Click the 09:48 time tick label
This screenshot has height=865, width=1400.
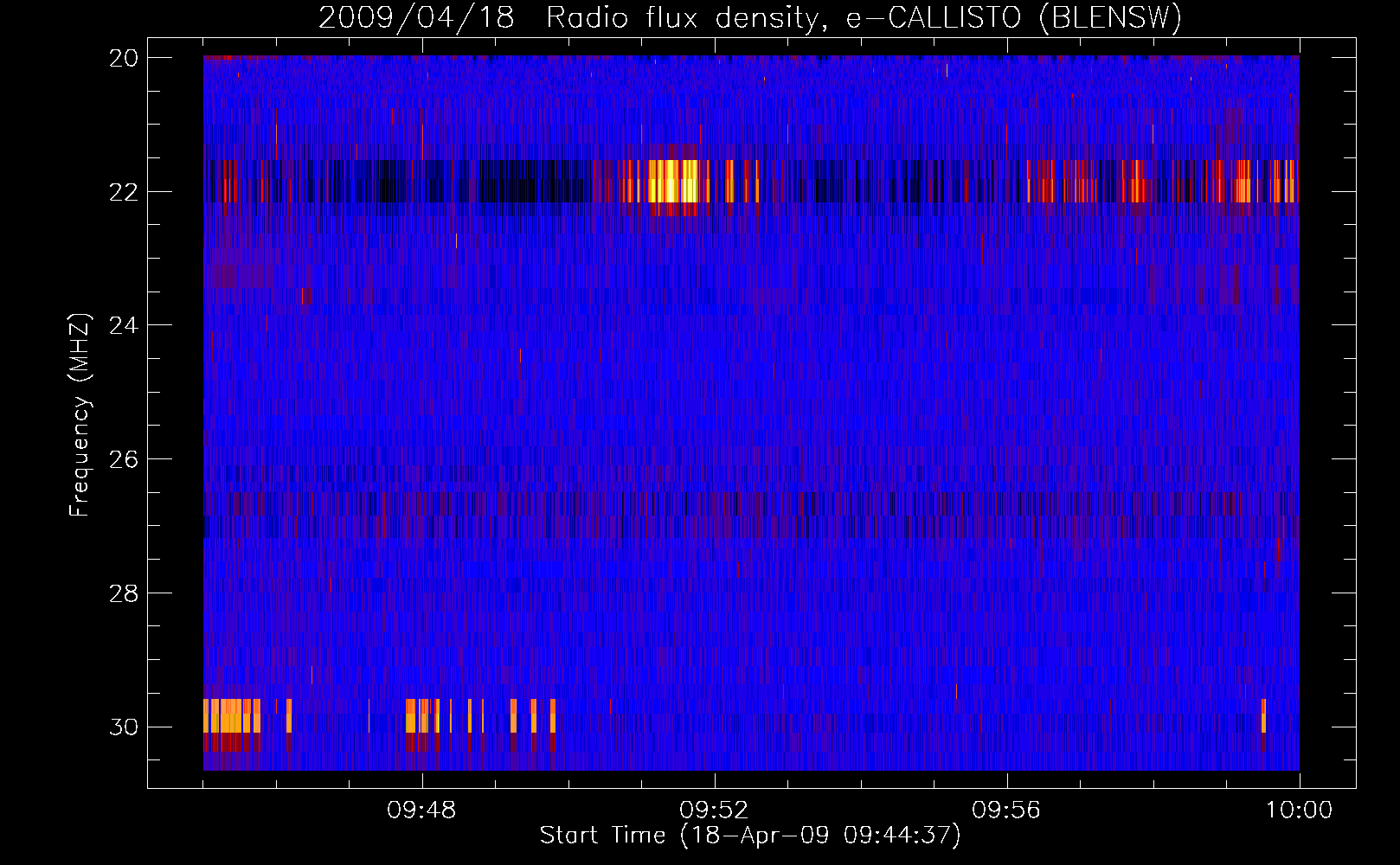(421, 811)
